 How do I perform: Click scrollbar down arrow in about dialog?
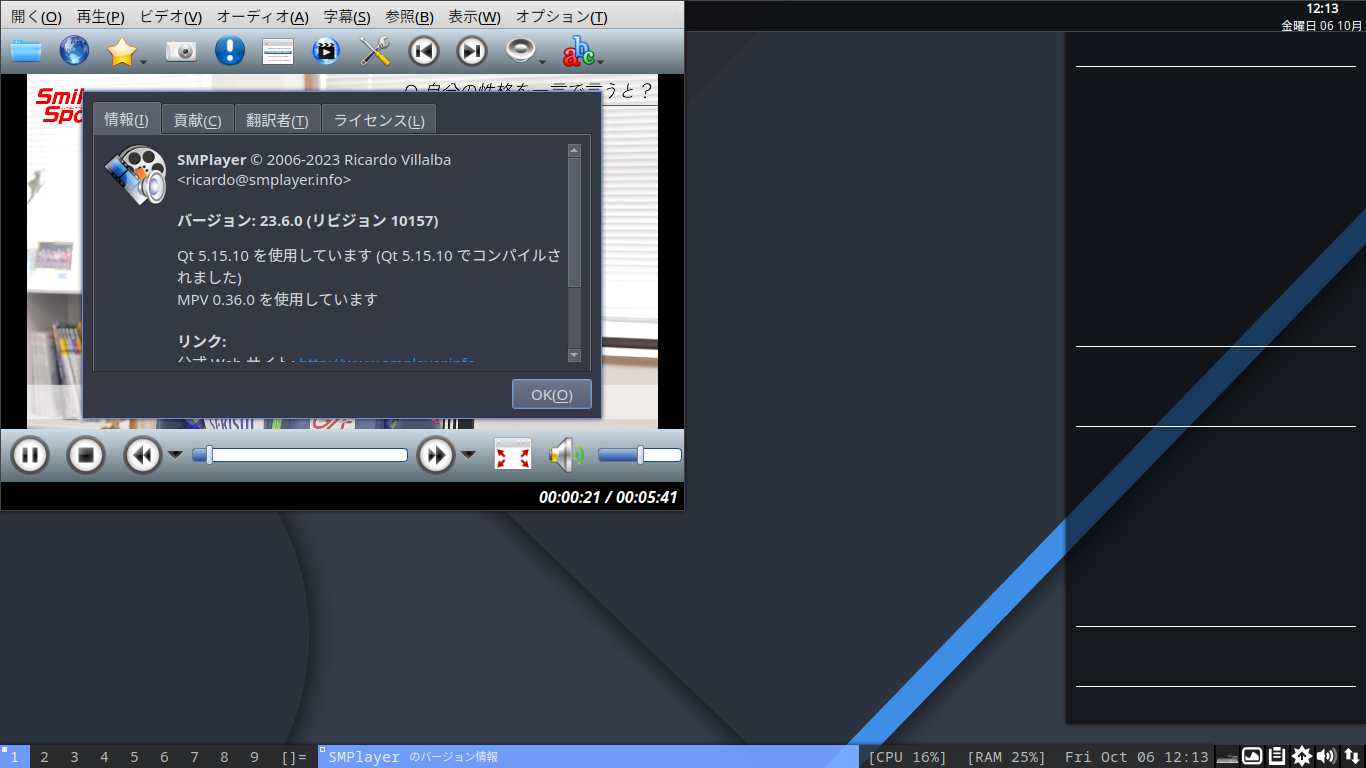click(574, 355)
